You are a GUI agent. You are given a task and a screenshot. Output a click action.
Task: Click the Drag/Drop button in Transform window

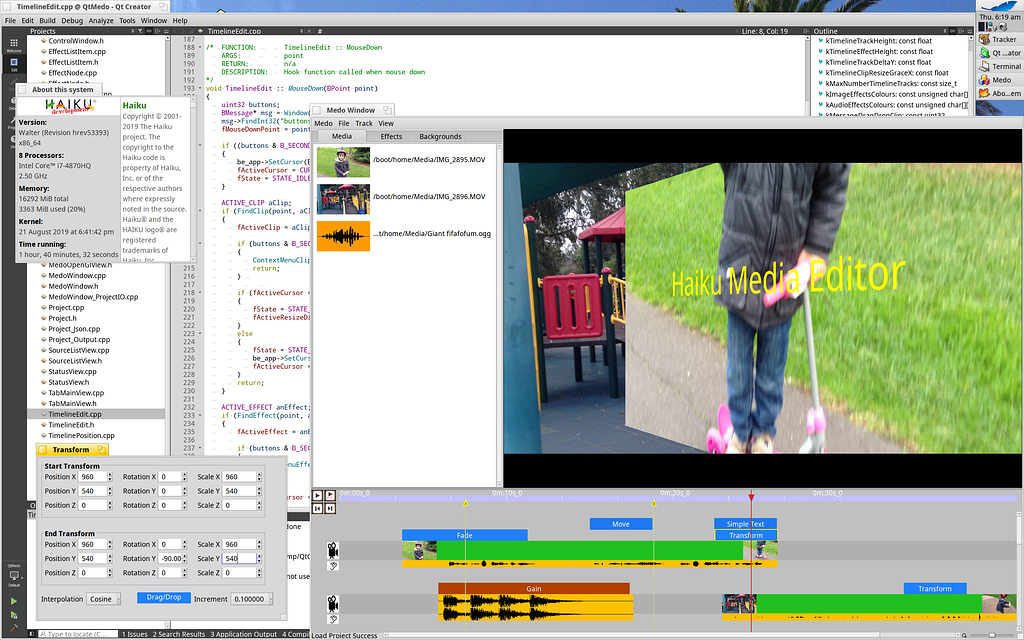[x=164, y=598]
